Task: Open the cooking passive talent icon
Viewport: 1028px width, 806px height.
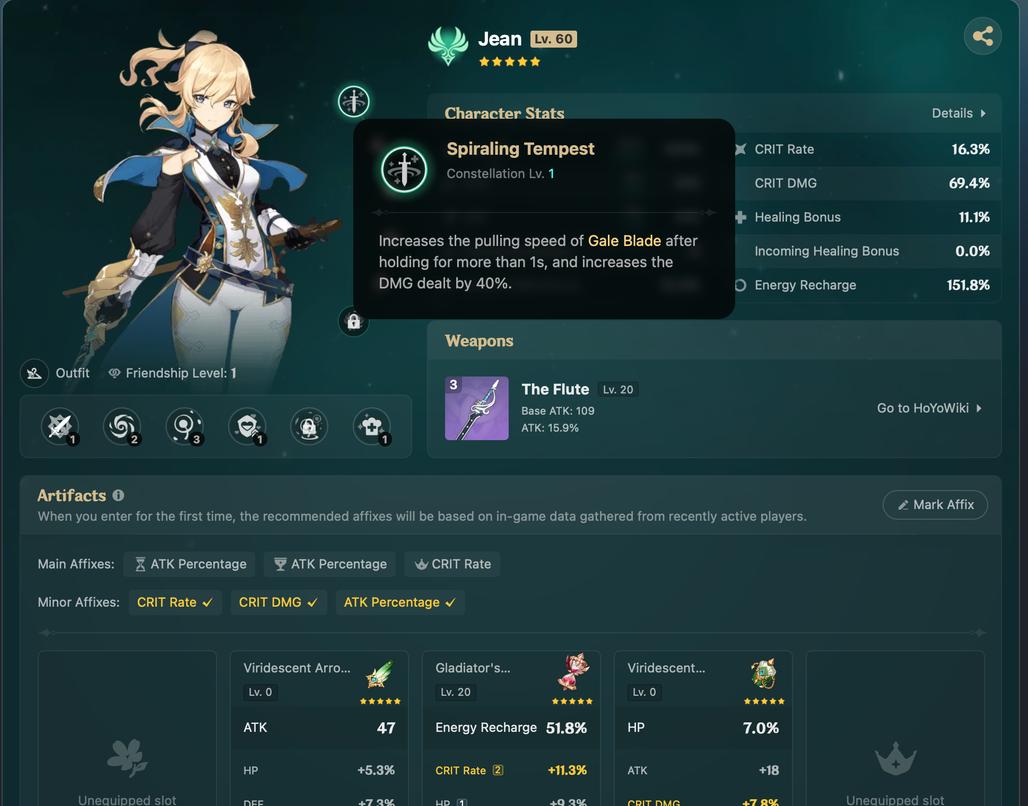Action: (372, 426)
